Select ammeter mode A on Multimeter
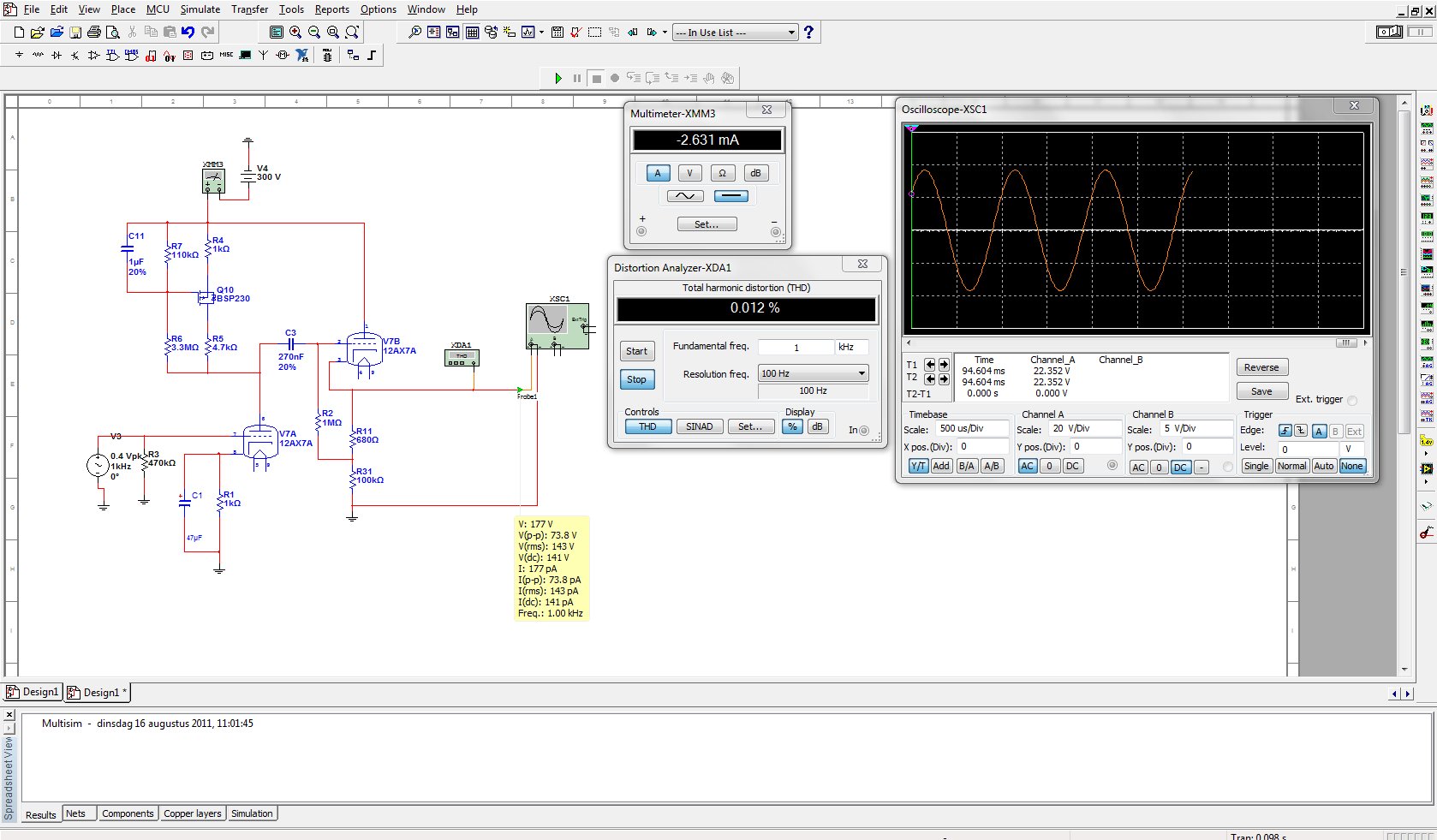 pos(658,173)
